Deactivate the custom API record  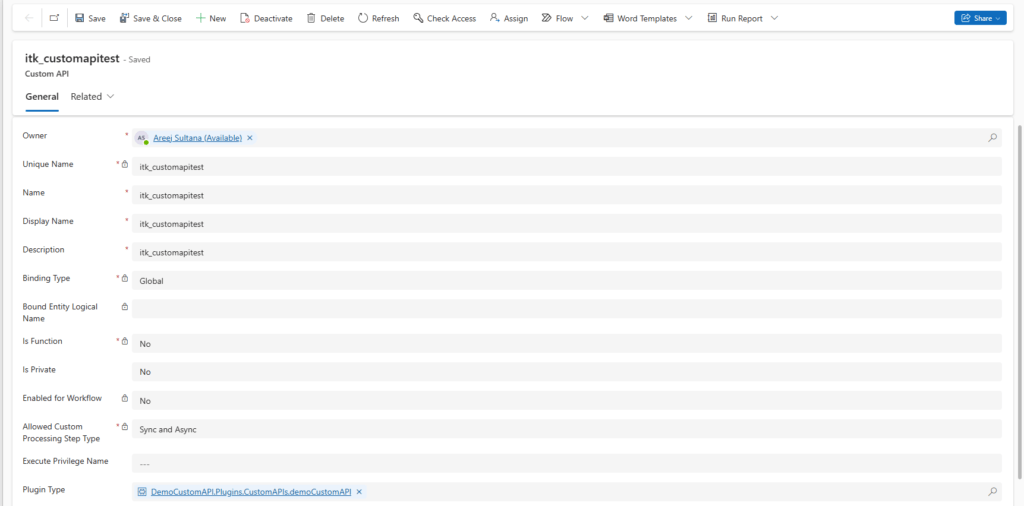[x=266, y=18]
